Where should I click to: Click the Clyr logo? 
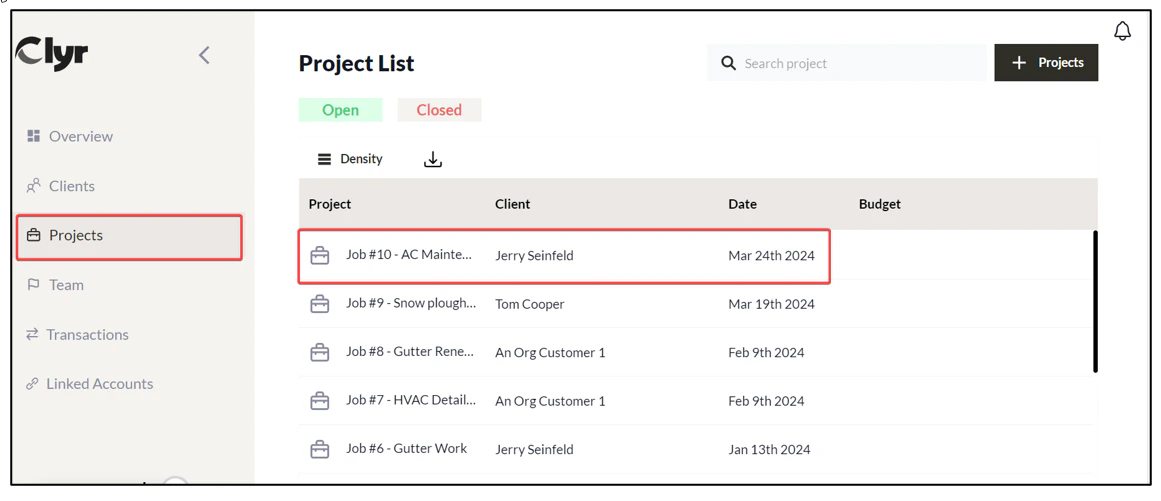coord(52,54)
